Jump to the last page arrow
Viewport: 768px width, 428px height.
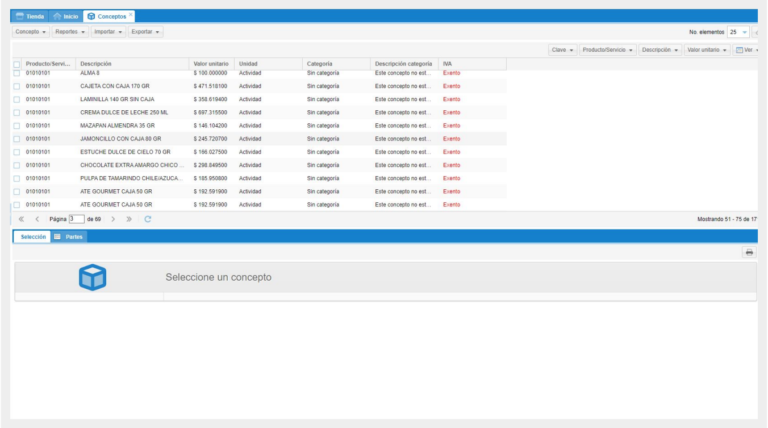[x=129, y=218]
